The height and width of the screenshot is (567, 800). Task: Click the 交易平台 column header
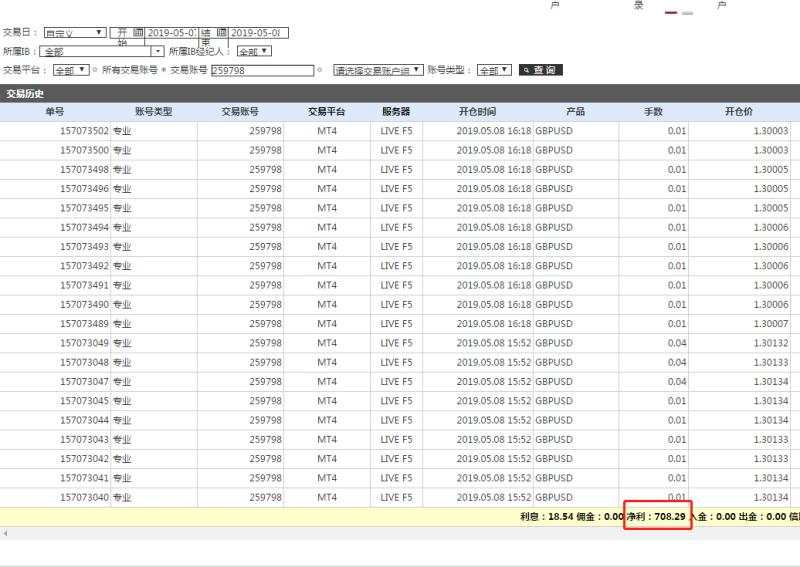[327, 112]
